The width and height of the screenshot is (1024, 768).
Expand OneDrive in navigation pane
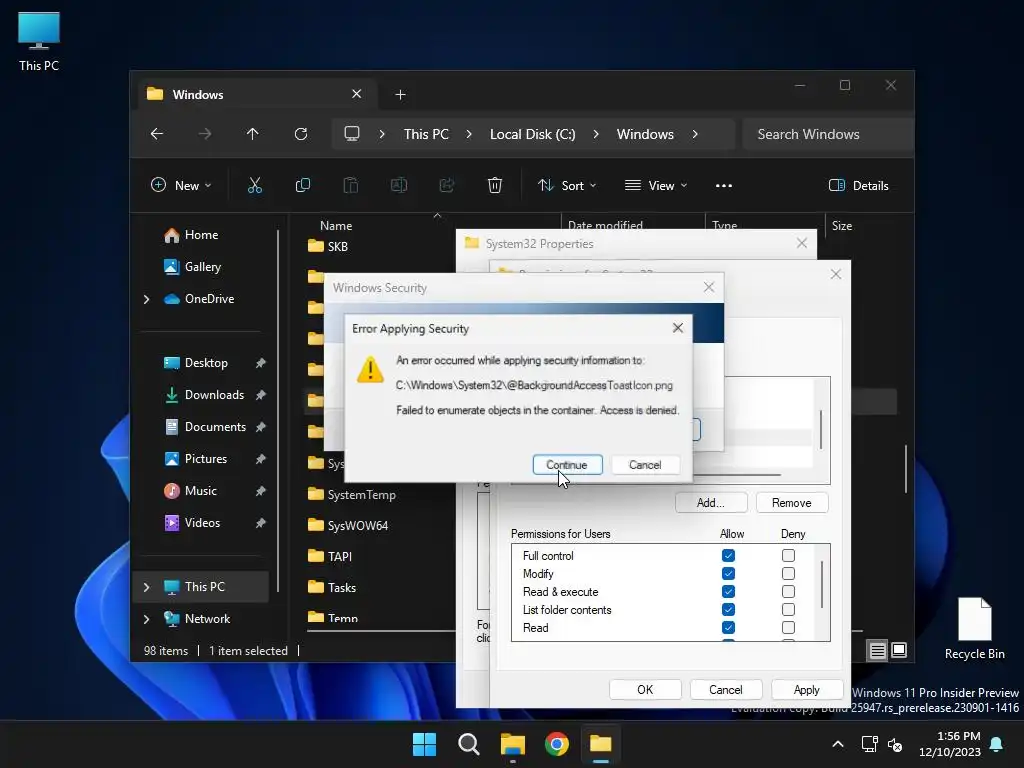[x=146, y=299]
